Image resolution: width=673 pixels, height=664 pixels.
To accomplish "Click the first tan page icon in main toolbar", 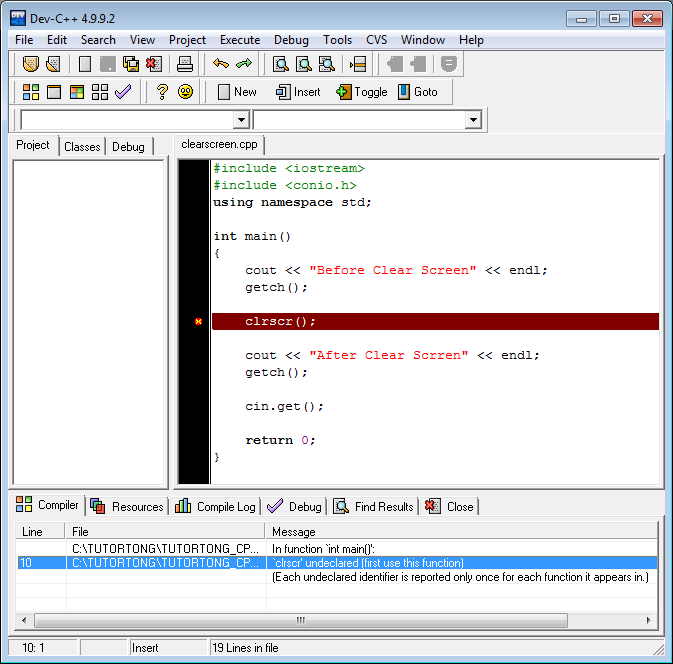I will 30,64.
